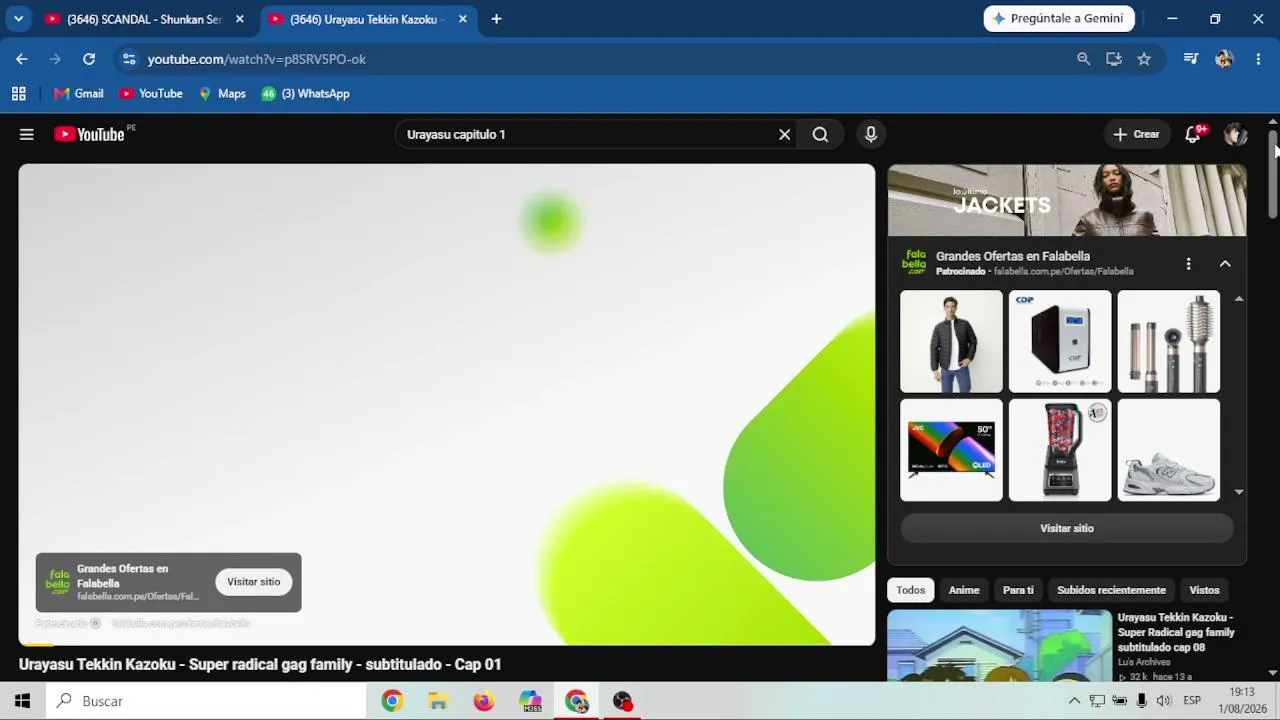Show hidden system tray icons
The height and width of the screenshot is (720, 1280).
(x=1074, y=701)
